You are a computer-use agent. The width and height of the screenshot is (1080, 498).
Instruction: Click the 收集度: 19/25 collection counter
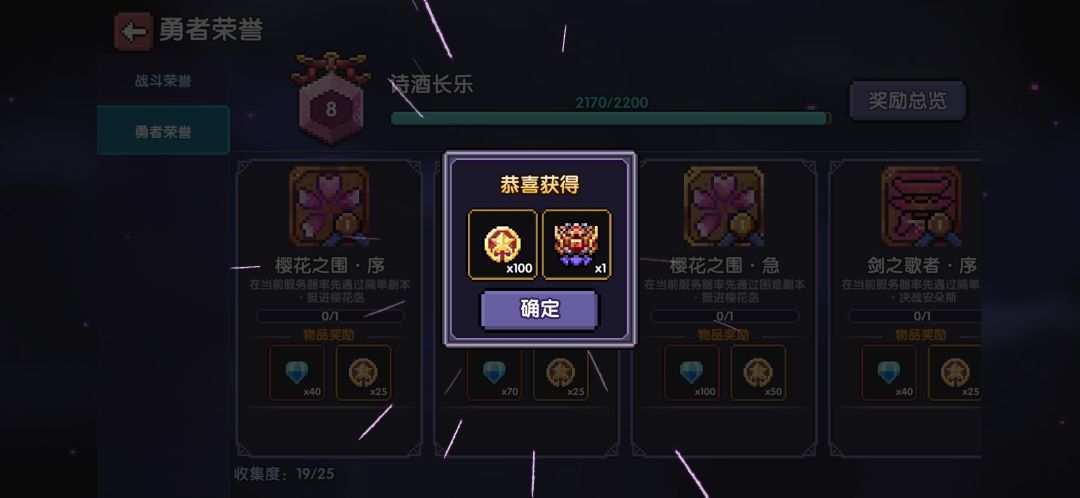(284, 474)
